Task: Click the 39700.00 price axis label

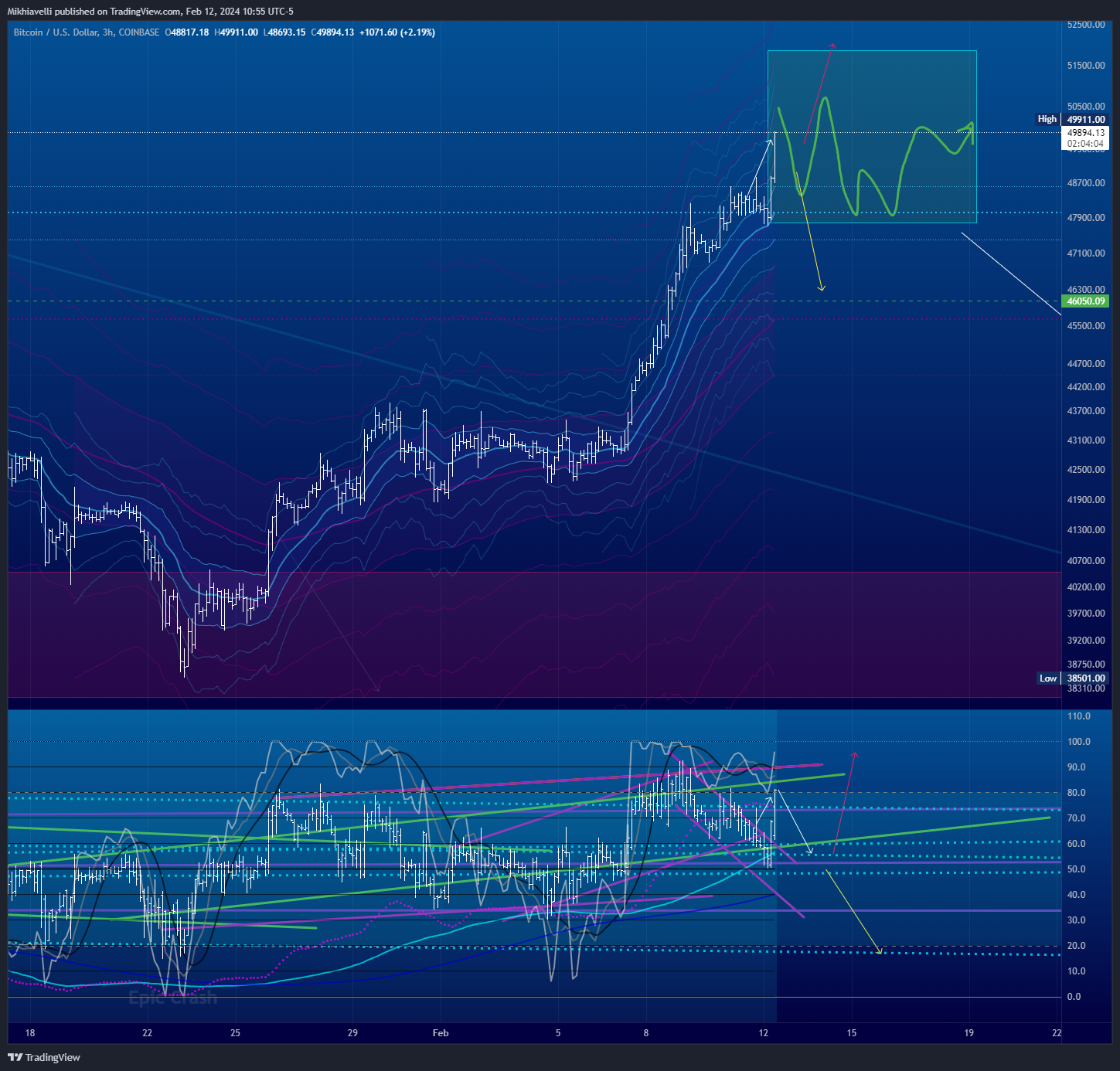Action: (x=1086, y=614)
